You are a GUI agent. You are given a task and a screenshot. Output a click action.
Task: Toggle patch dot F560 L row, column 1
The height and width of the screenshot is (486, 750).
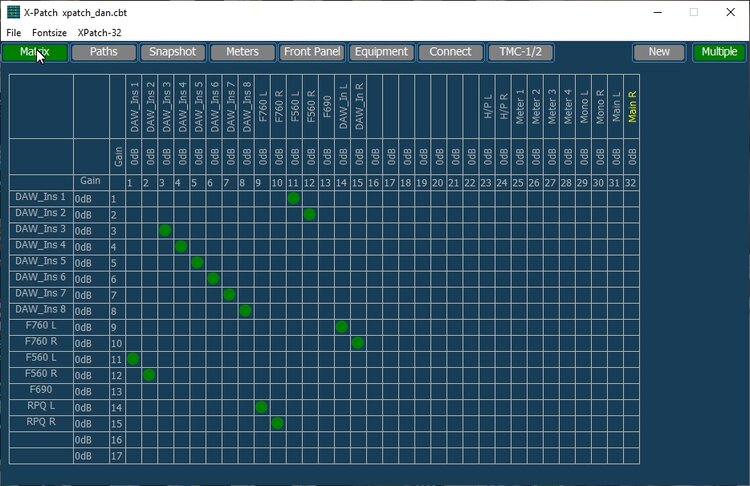coord(133,359)
